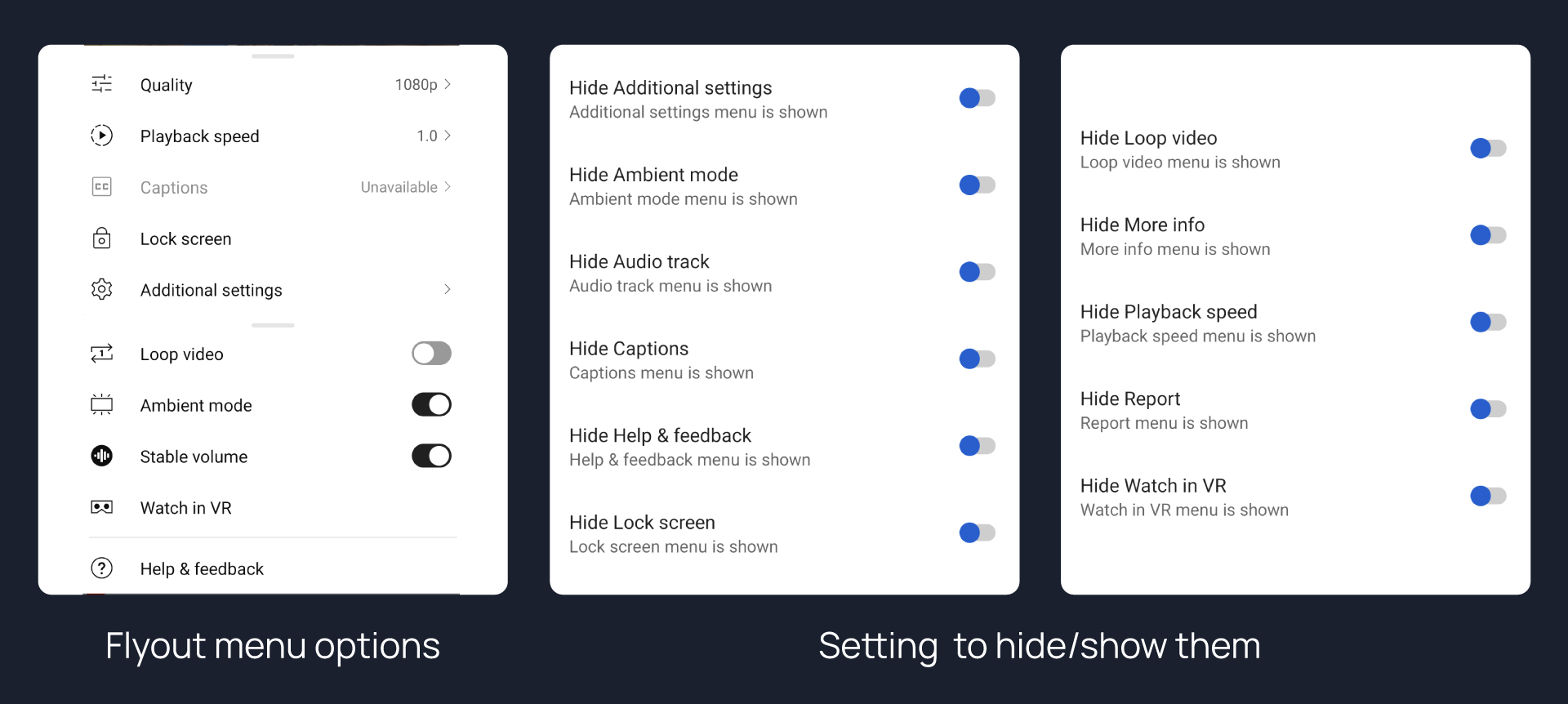Click the drag handle atop the flyout
The image size is (1568, 704).
pyautogui.click(x=273, y=56)
